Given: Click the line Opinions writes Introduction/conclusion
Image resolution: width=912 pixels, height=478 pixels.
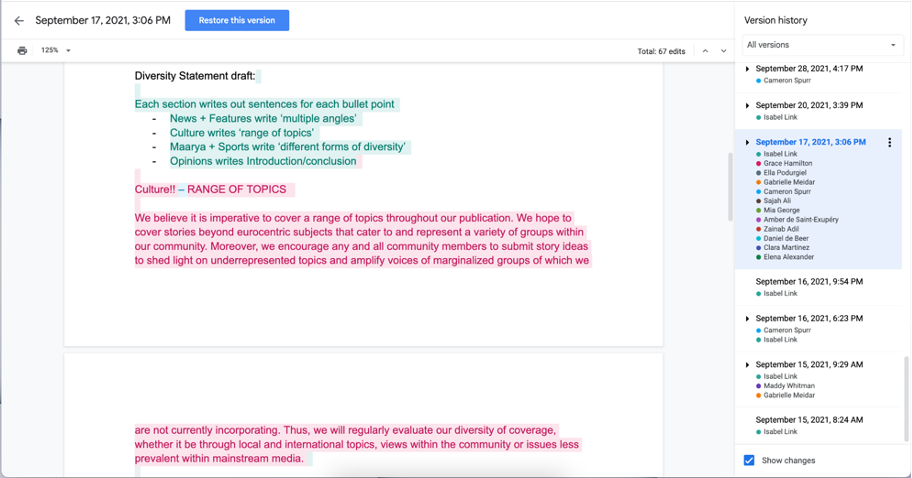Looking at the screenshot, I should click(263, 162).
